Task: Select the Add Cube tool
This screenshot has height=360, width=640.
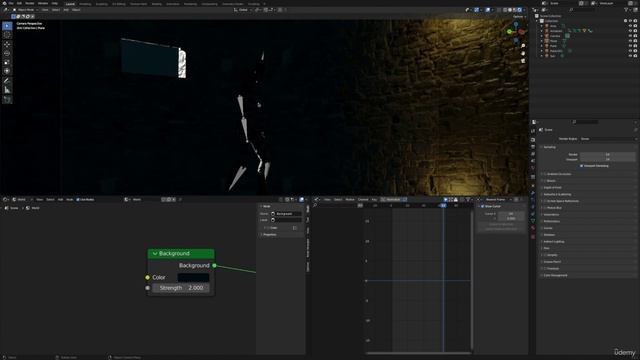Action: (x=7, y=99)
